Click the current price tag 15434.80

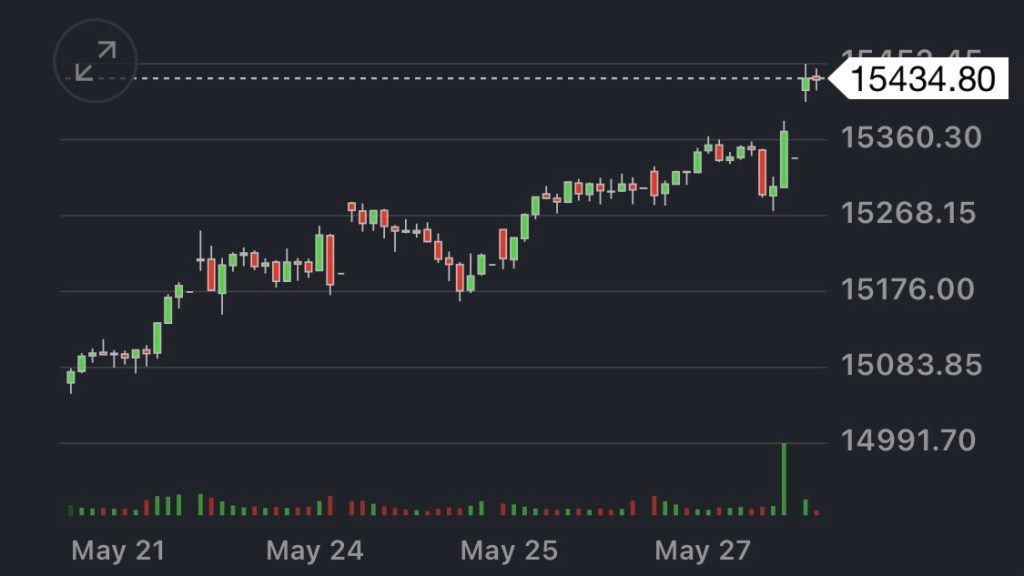coord(922,78)
